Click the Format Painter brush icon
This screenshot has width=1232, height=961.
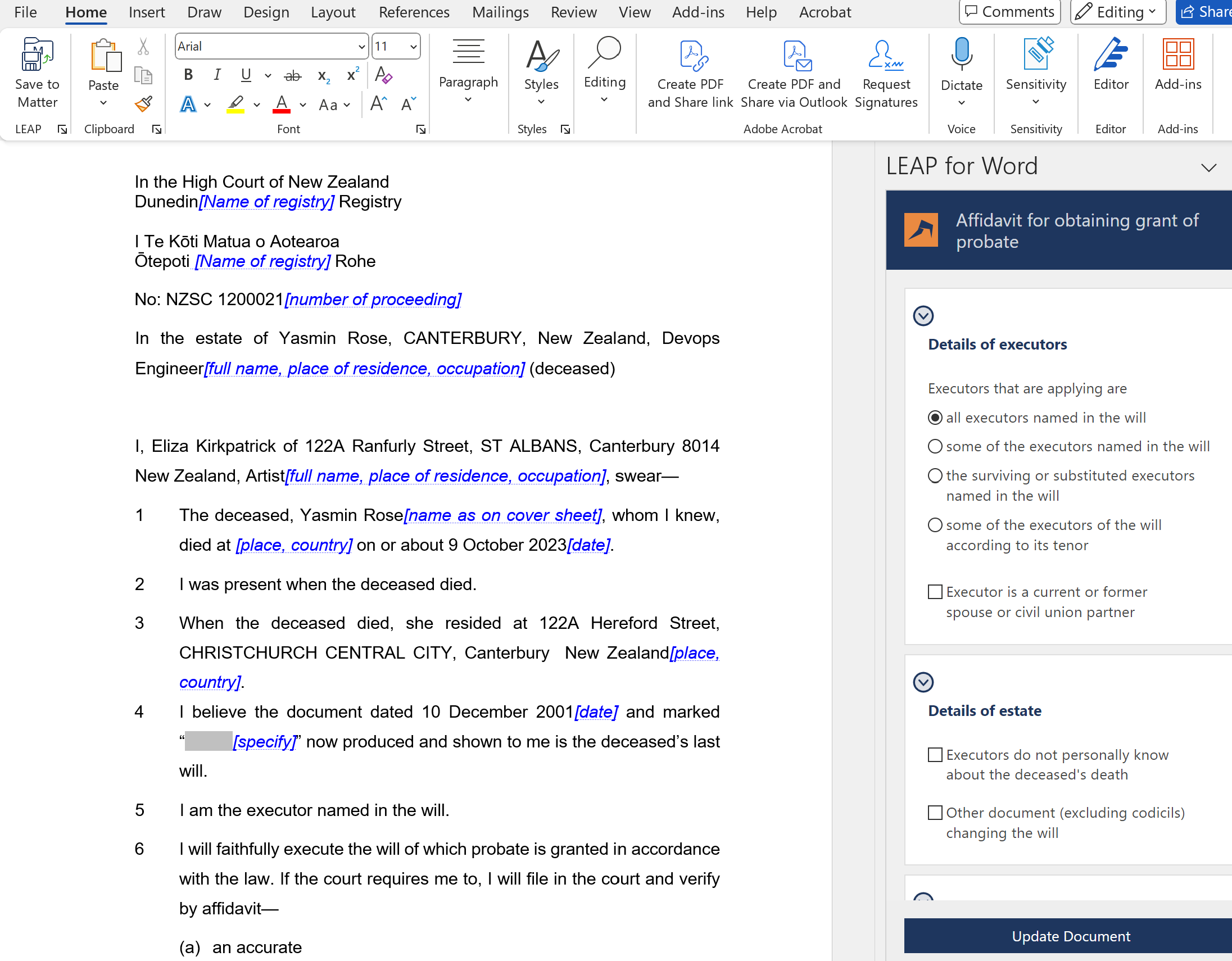tap(143, 104)
